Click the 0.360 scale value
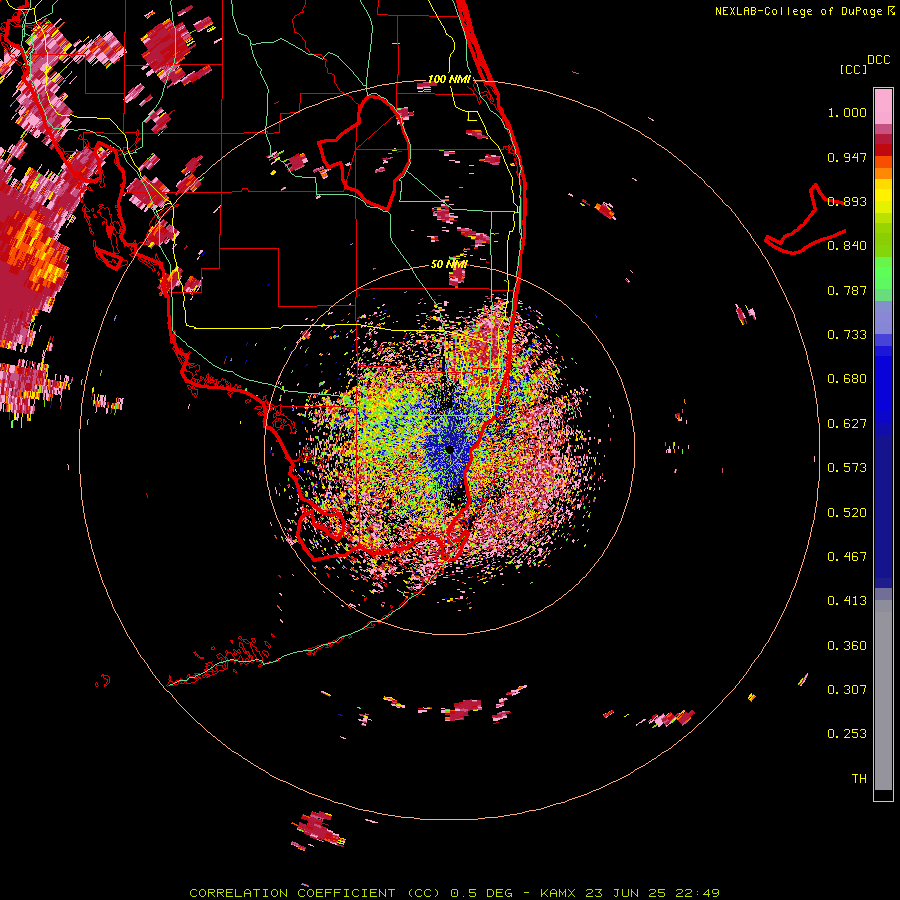 coord(847,646)
